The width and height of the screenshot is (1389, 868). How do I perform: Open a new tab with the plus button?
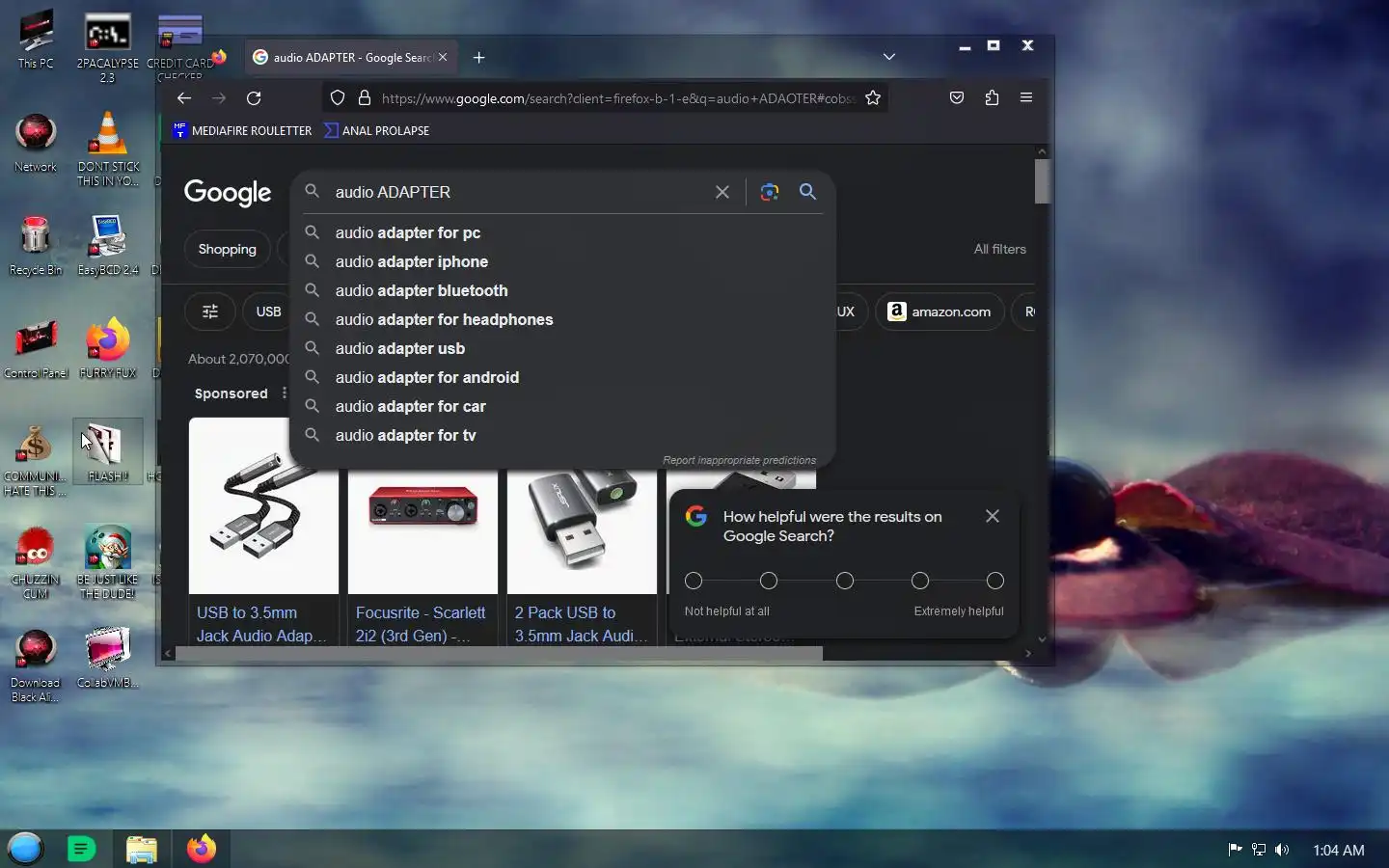click(479, 57)
